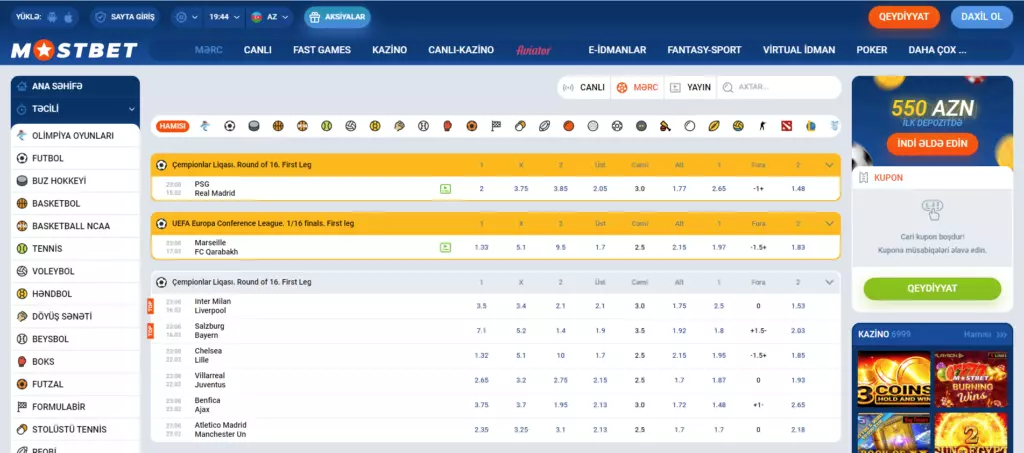
Task: Click the Apple iOS download icon
Action: (x=68, y=18)
